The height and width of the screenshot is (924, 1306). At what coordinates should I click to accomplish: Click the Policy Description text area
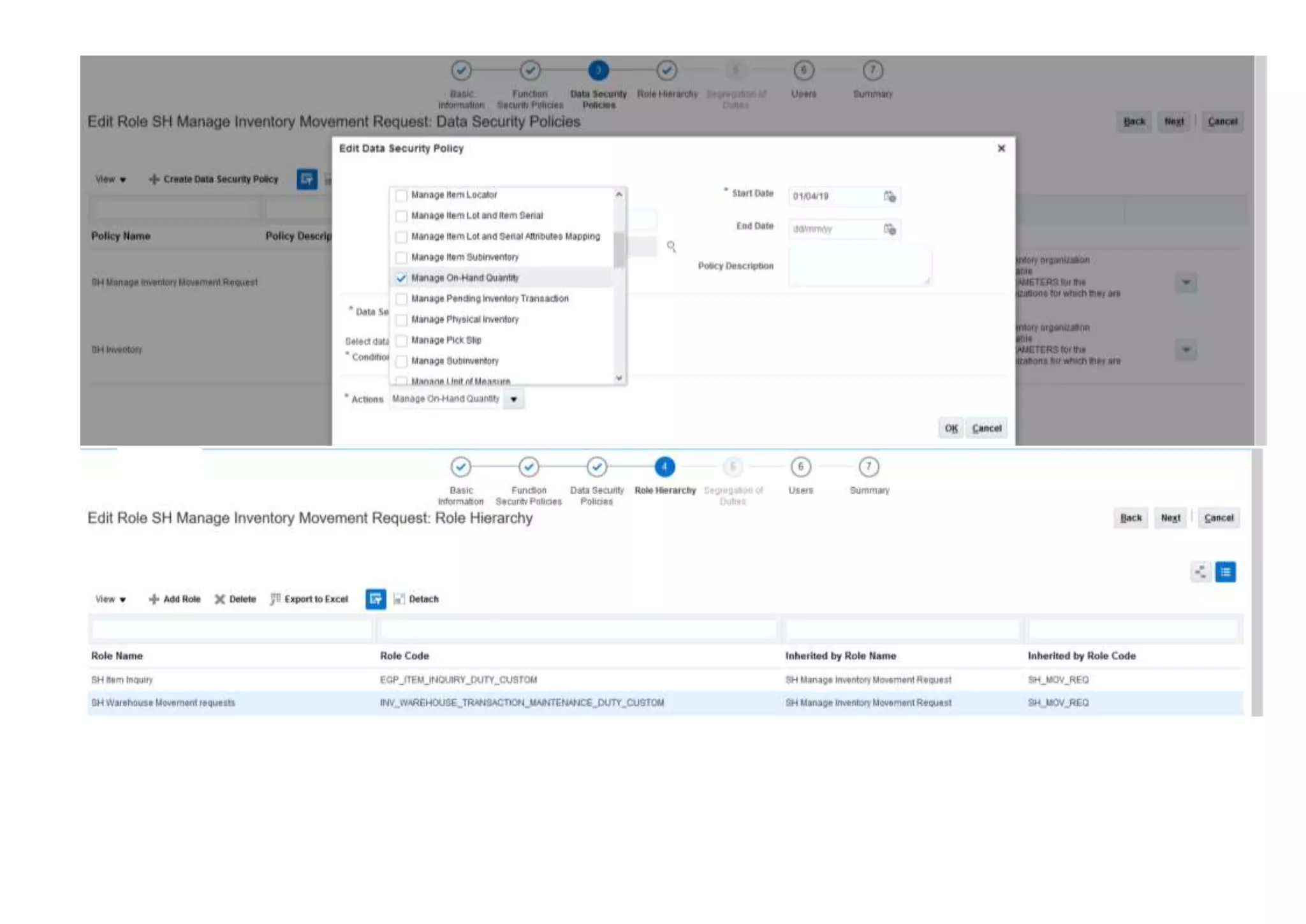tap(859, 266)
